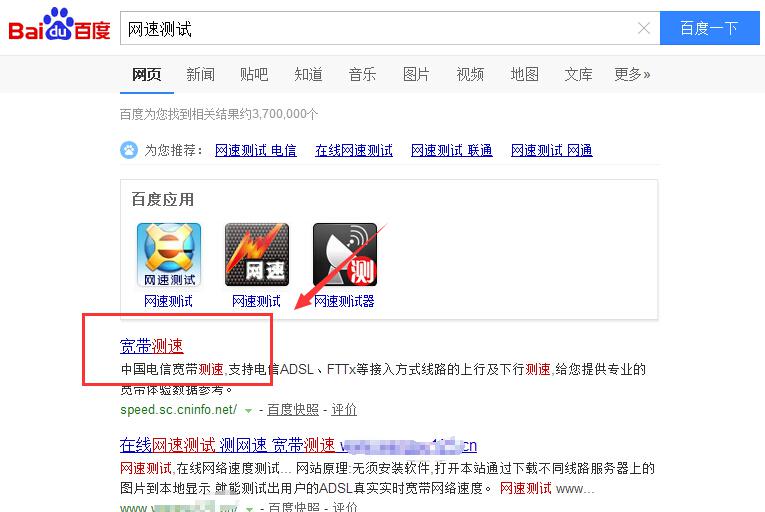The width and height of the screenshot is (765, 512).
Task: Open the 视频 tab
Action: (x=470, y=74)
